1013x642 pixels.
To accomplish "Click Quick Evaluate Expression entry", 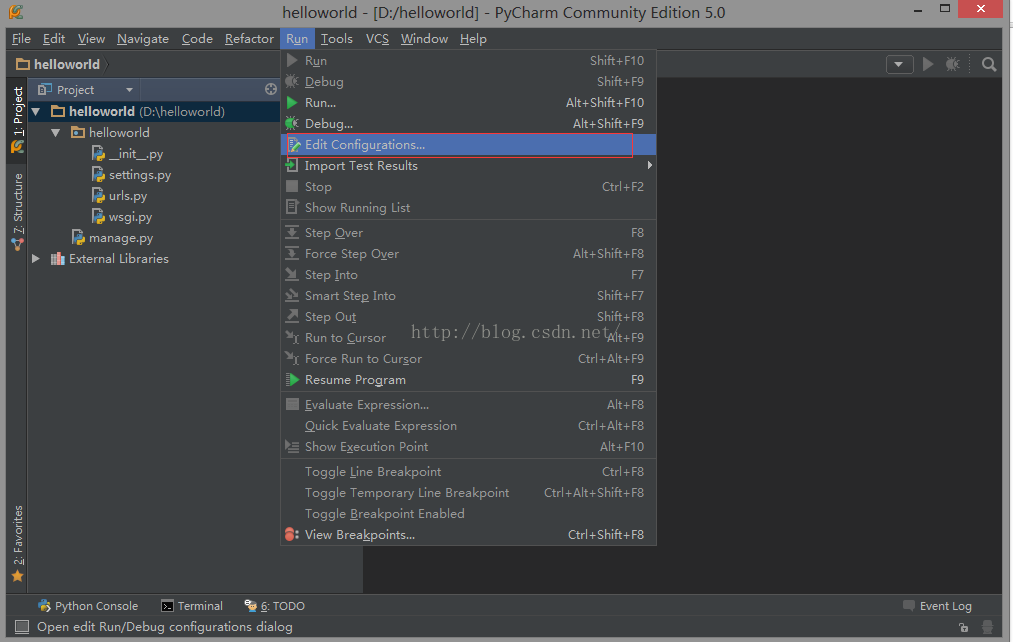I will (x=468, y=426).
